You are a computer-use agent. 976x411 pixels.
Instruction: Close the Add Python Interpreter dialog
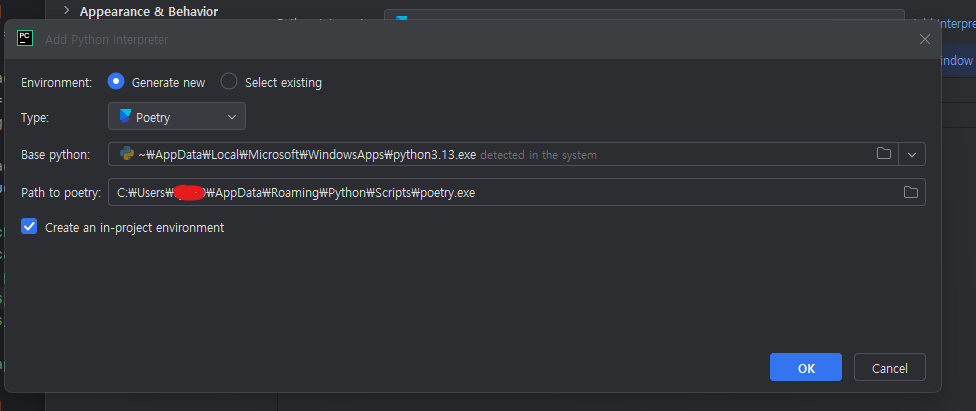point(925,39)
